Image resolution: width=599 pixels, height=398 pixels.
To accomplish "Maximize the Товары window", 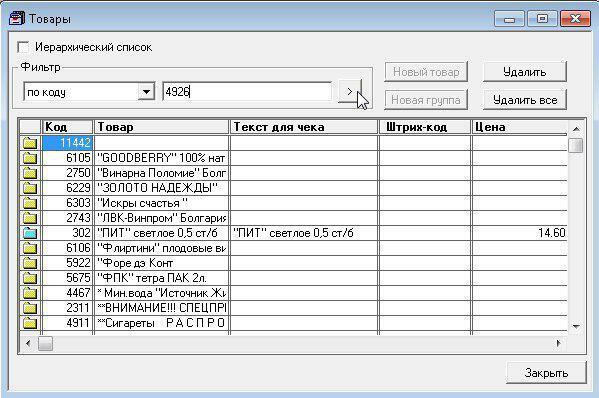I will click(542, 18).
